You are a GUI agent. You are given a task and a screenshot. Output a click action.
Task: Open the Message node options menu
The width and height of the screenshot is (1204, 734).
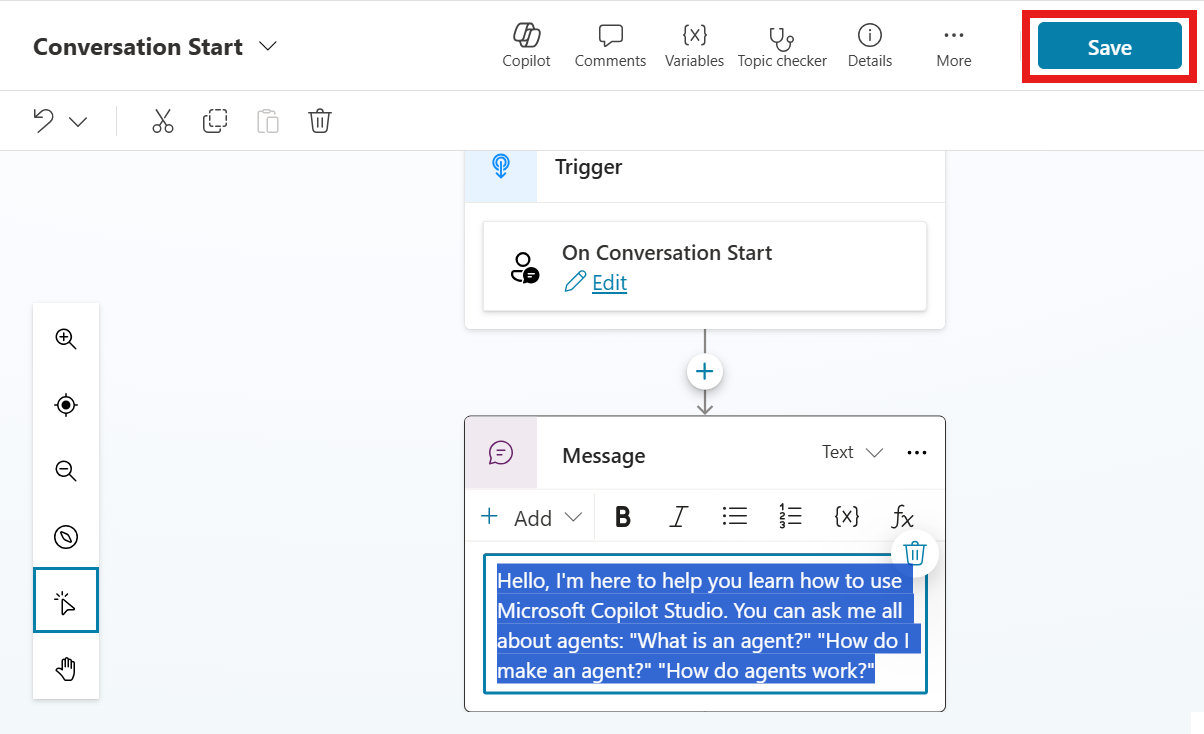[916, 453]
